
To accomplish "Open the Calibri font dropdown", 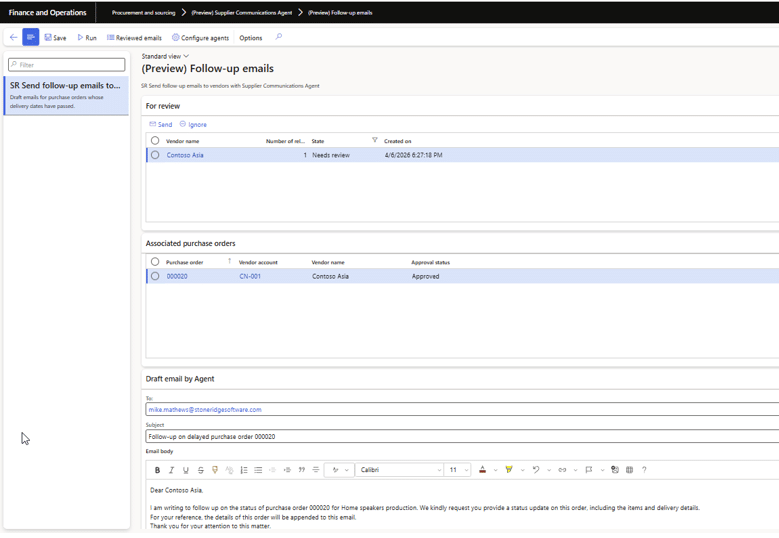I will tap(399, 470).
